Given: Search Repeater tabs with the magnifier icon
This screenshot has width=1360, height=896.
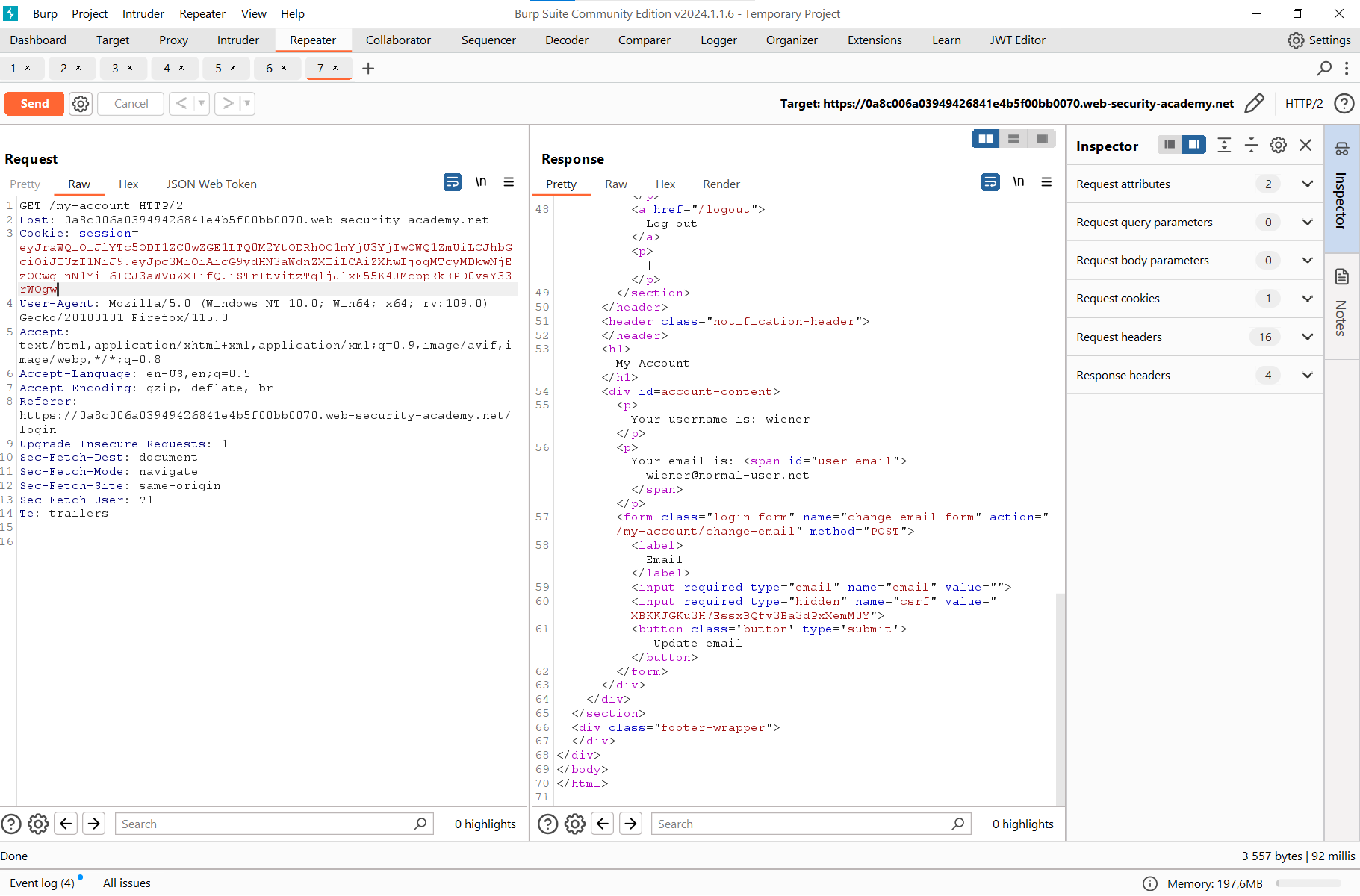Looking at the screenshot, I should pos(1324,69).
